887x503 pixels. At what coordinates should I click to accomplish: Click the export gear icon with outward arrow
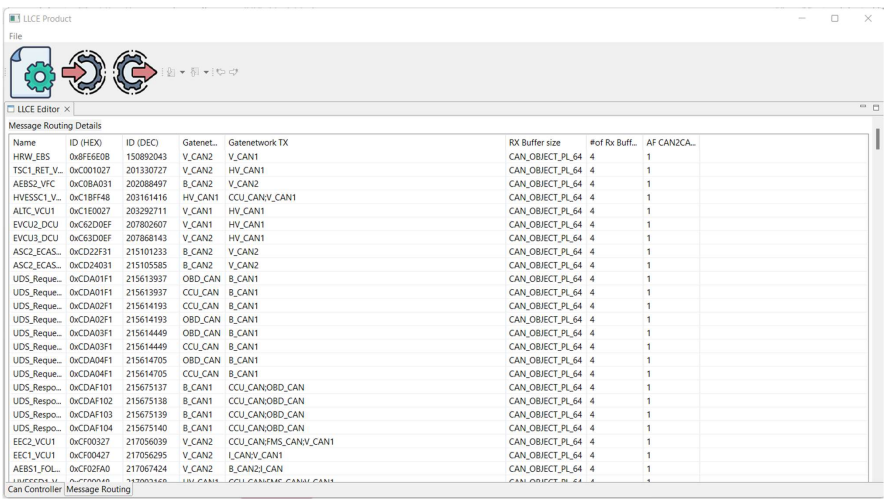(135, 73)
